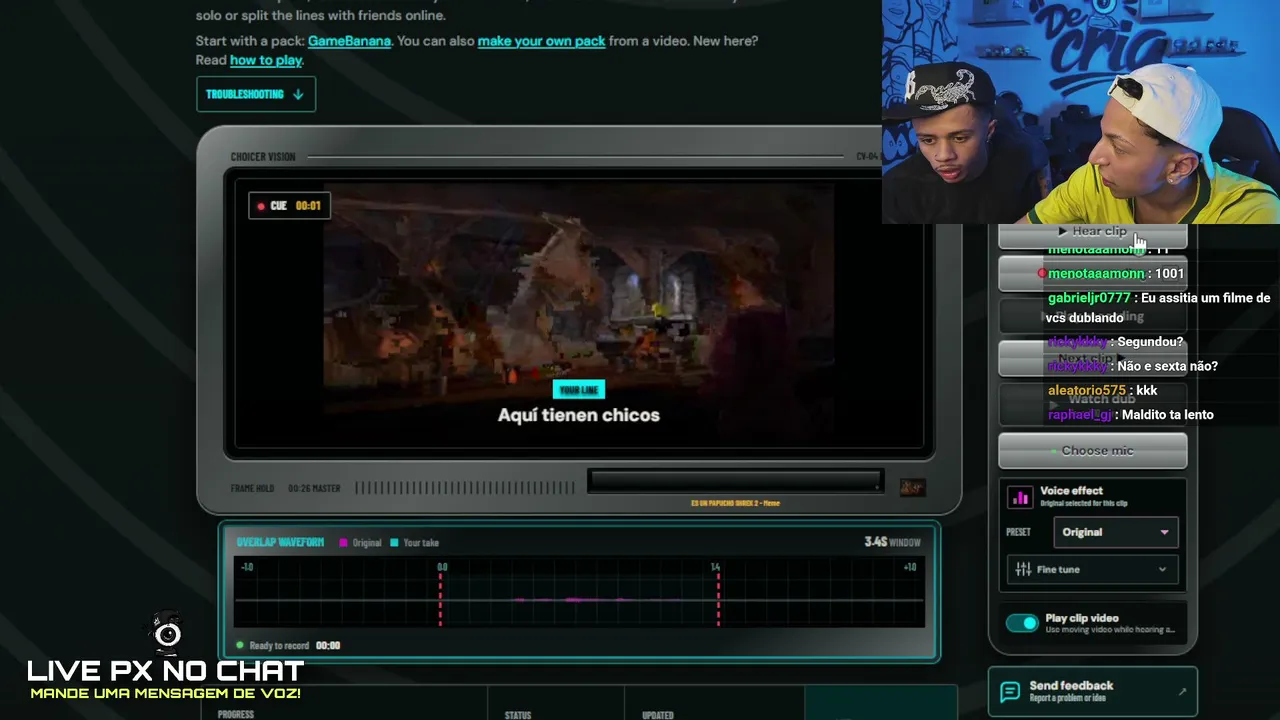The height and width of the screenshot is (720, 1280).
Task: Click the 'YOUR LINE' label
Action: pos(578,390)
